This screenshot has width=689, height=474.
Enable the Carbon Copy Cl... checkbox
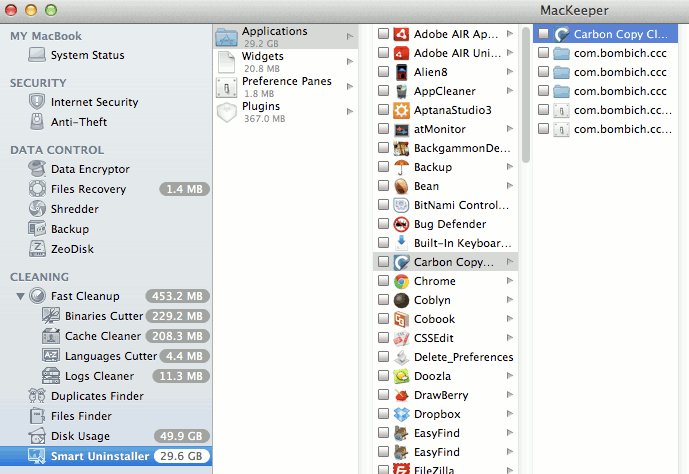pos(543,34)
